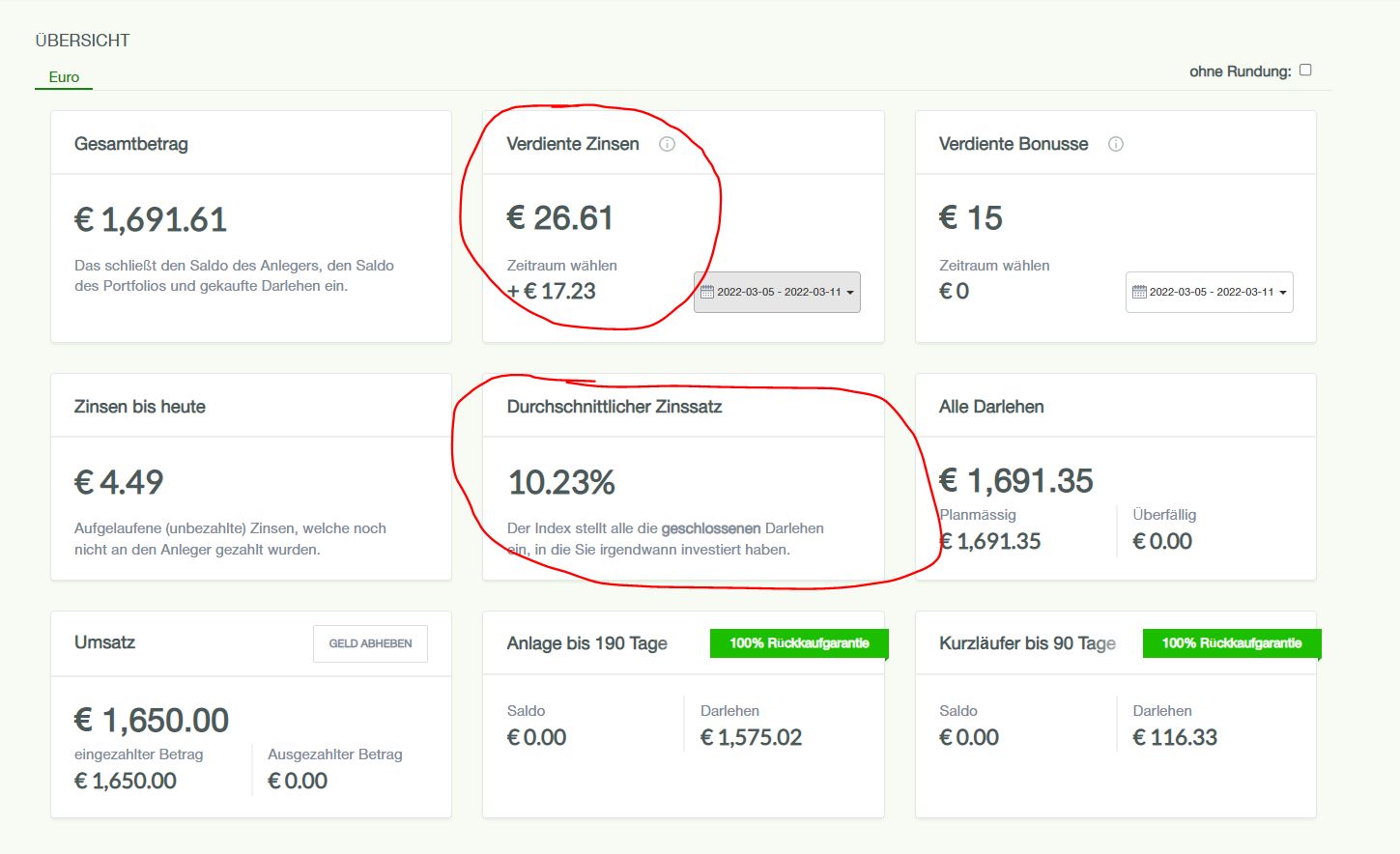The width and height of the screenshot is (1400, 854).
Task: Enable the ohne Rundung checkbox
Action: 1305,70
